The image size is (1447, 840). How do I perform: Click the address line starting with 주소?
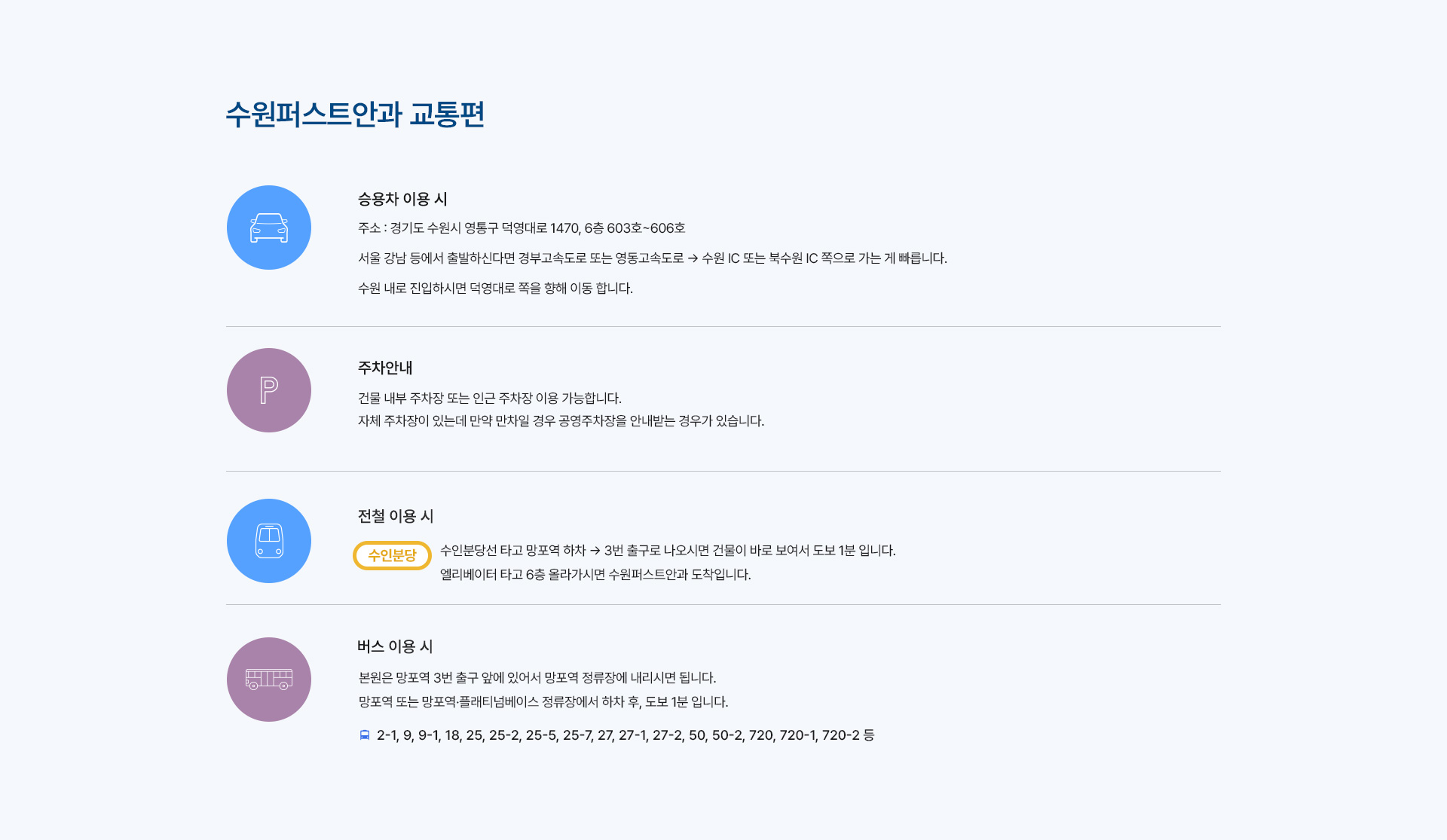(522, 228)
